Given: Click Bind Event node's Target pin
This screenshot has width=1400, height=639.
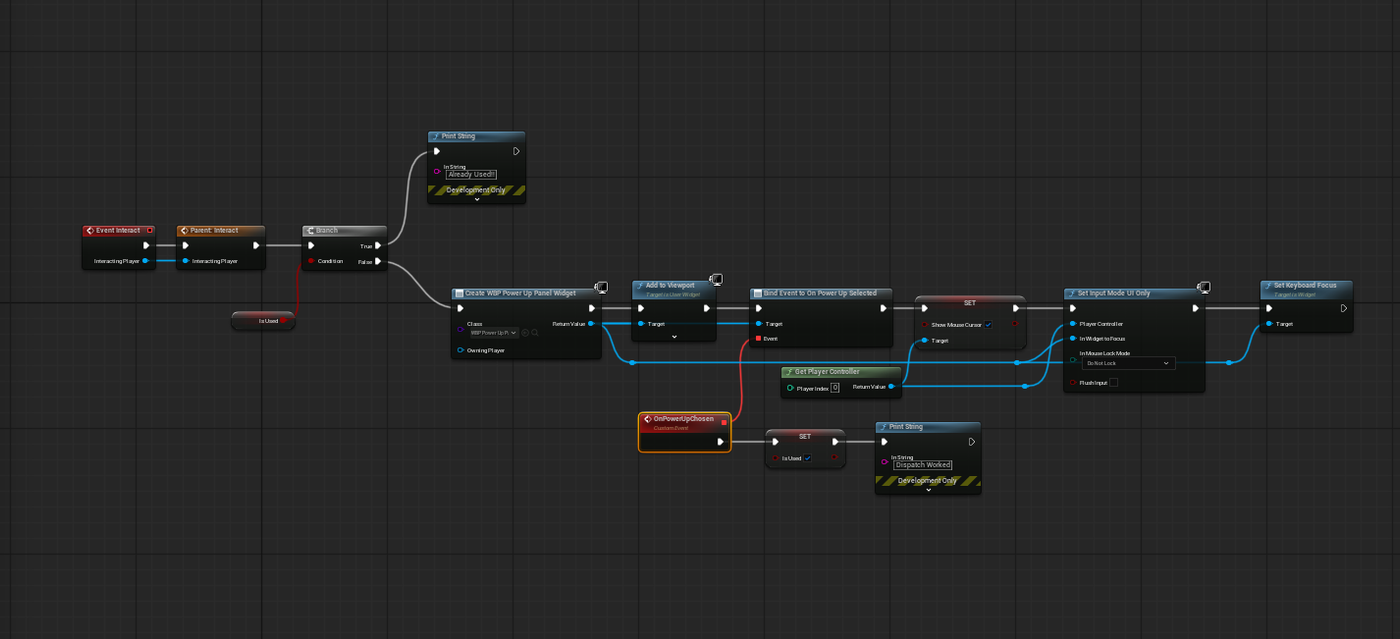Looking at the screenshot, I should click(x=758, y=324).
